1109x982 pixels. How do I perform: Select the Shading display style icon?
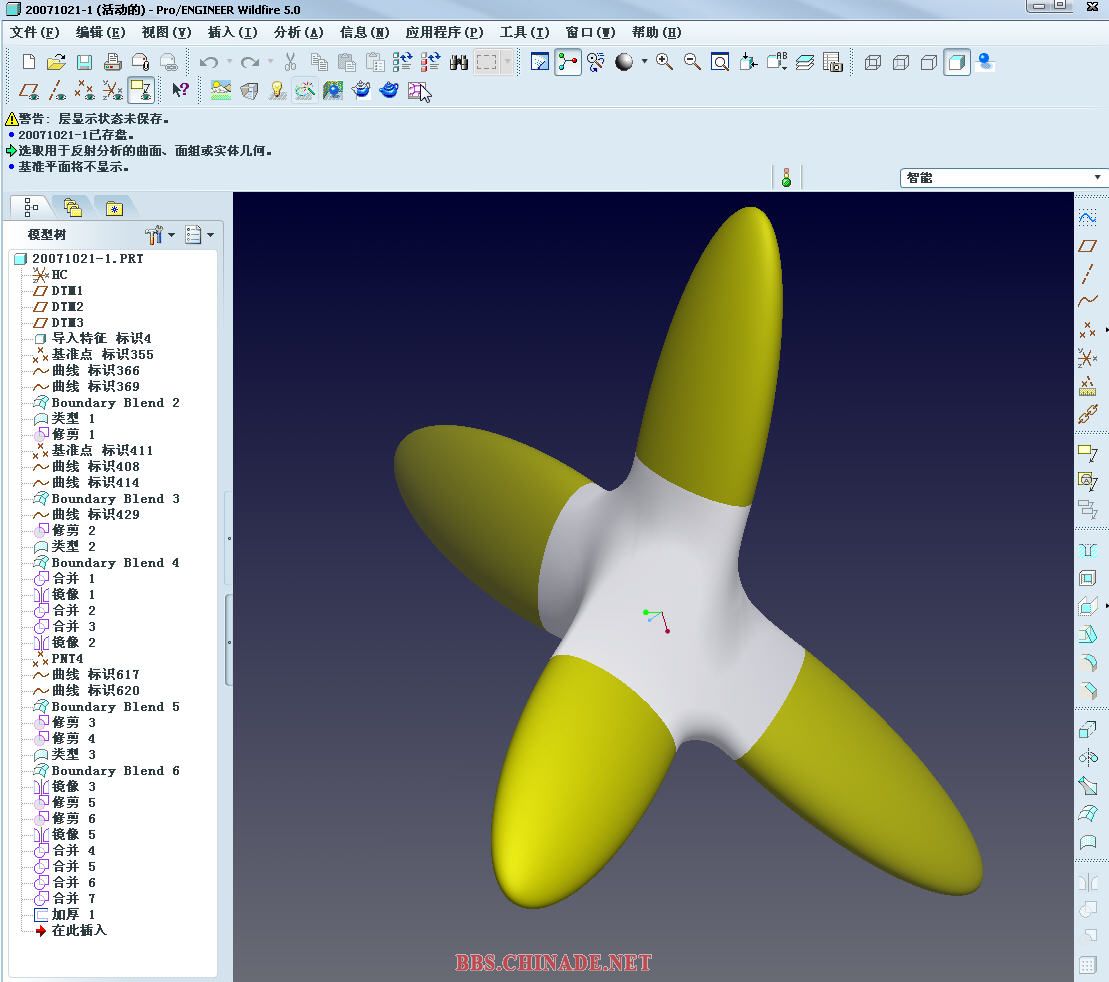click(x=957, y=62)
